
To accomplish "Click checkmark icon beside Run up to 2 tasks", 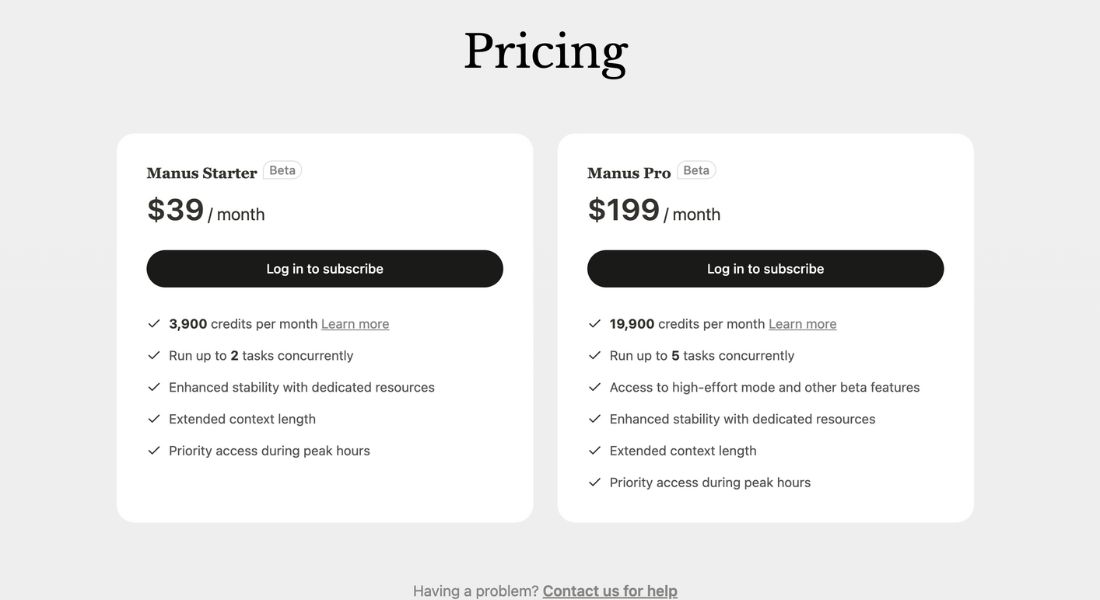I will click(154, 355).
